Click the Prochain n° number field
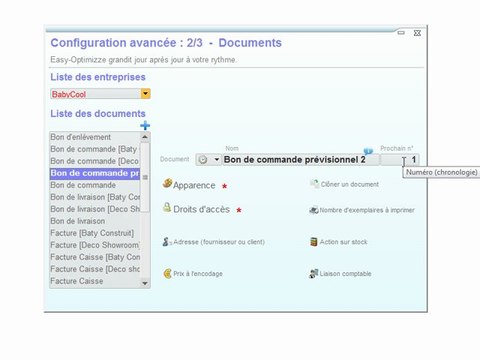Screen dimensions: 480x360 click(400, 160)
